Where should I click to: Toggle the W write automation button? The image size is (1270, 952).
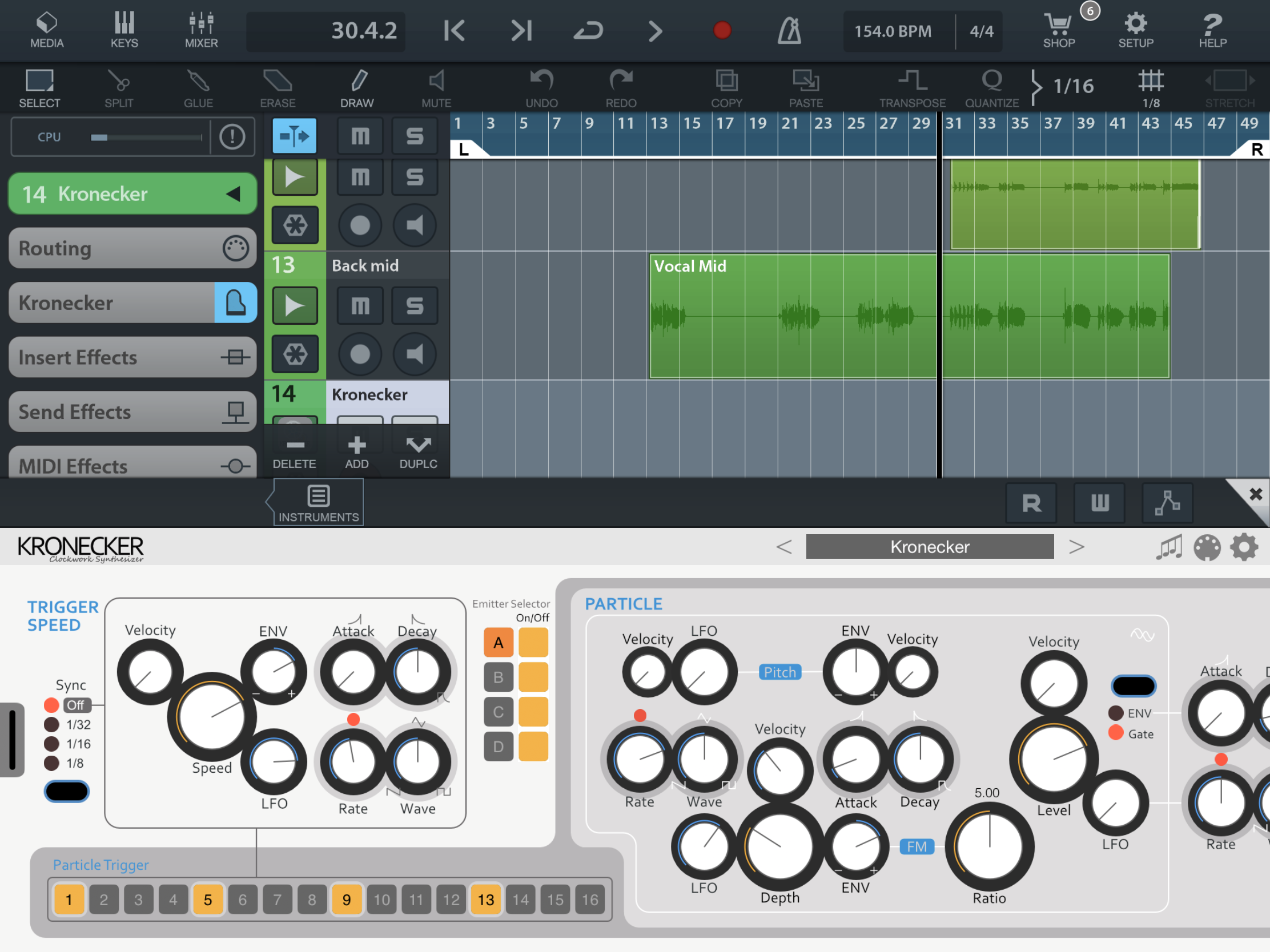(1099, 503)
